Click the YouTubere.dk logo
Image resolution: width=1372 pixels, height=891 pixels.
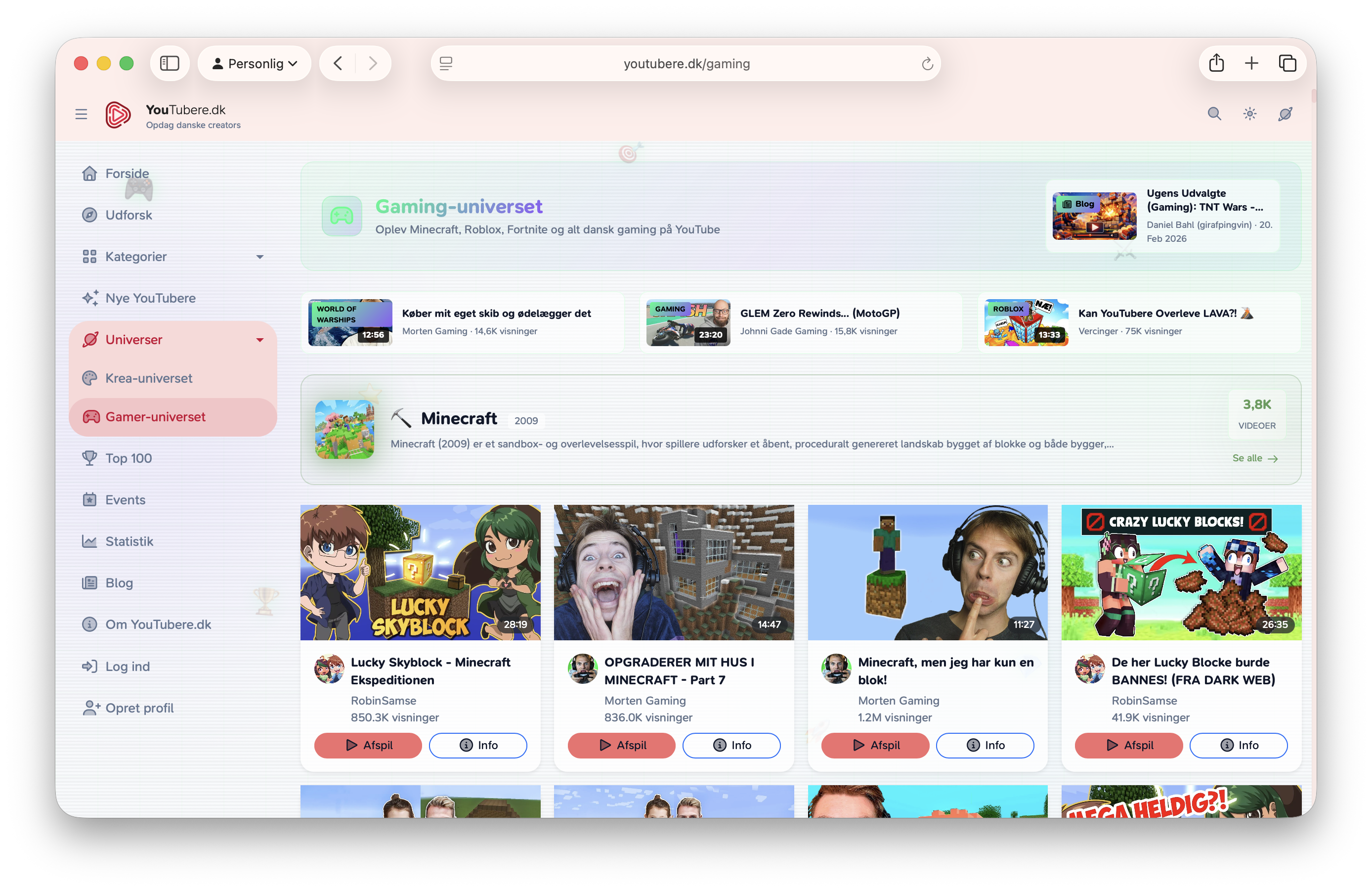(x=118, y=114)
